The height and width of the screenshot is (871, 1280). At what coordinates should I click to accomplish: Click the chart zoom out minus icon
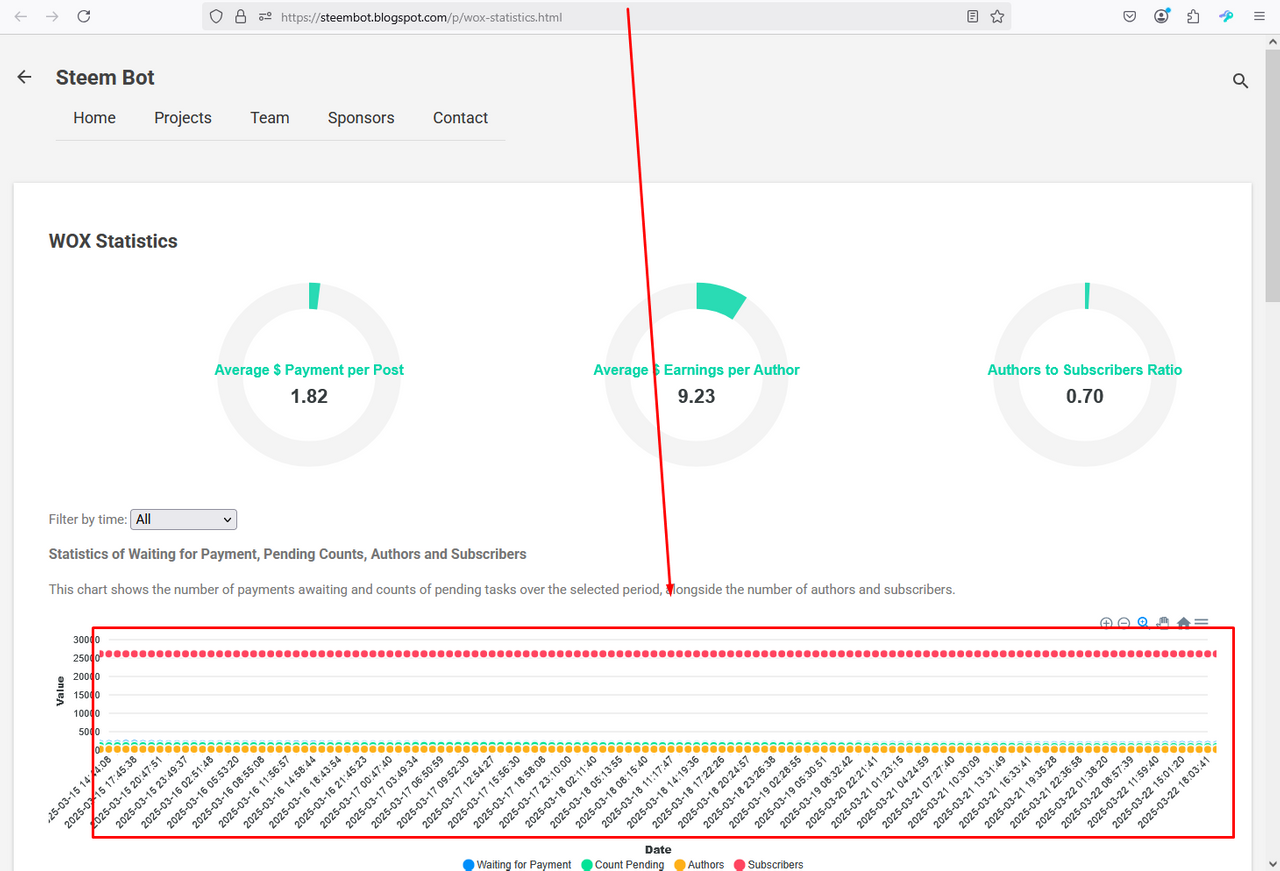pos(1124,623)
